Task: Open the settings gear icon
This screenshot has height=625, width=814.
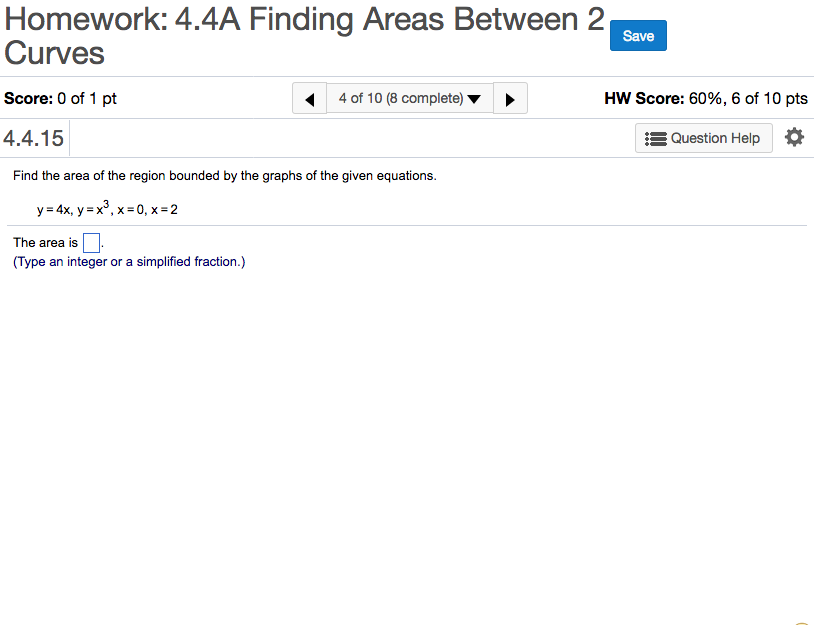Action: (794, 138)
